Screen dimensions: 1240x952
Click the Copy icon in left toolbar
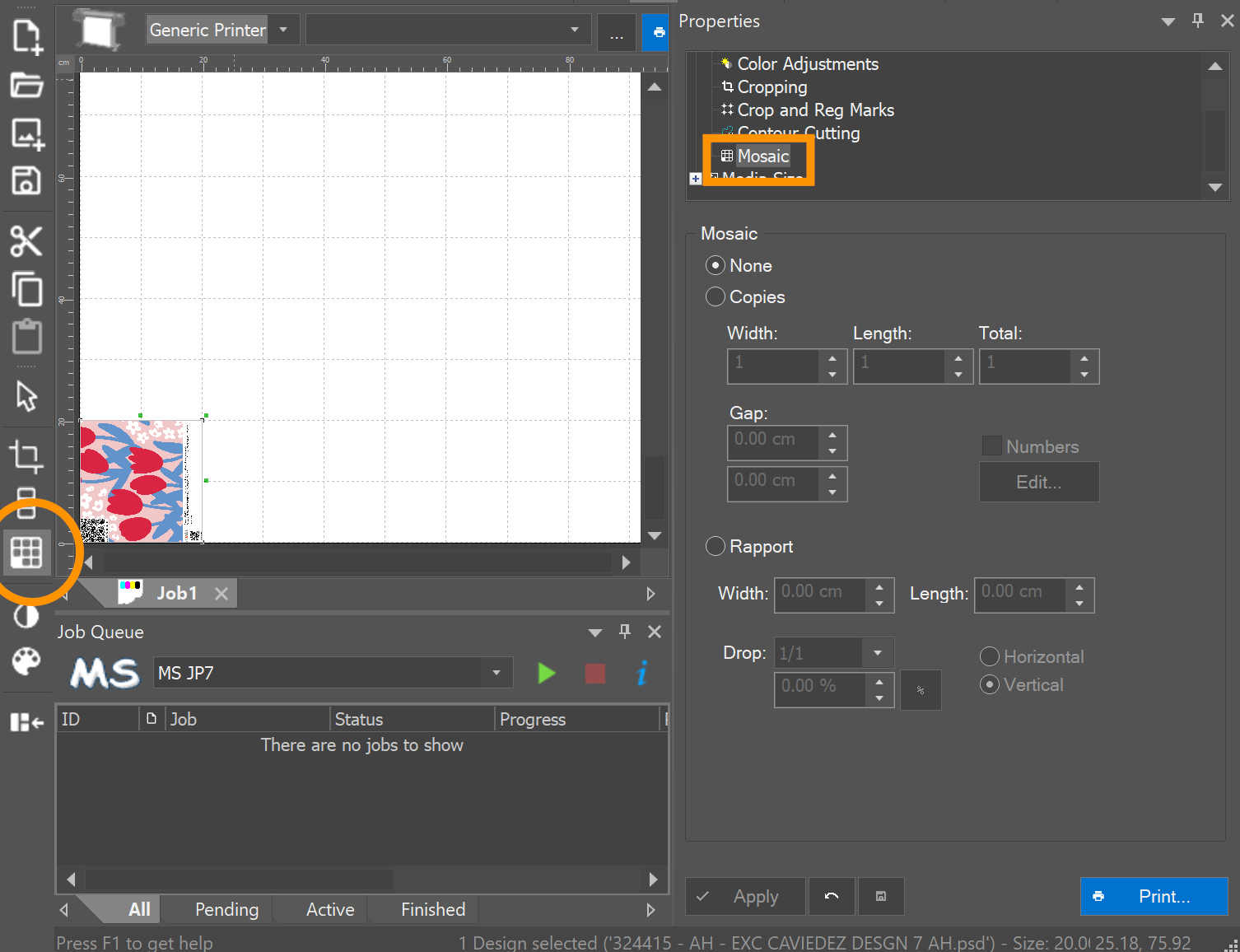pos(26,289)
